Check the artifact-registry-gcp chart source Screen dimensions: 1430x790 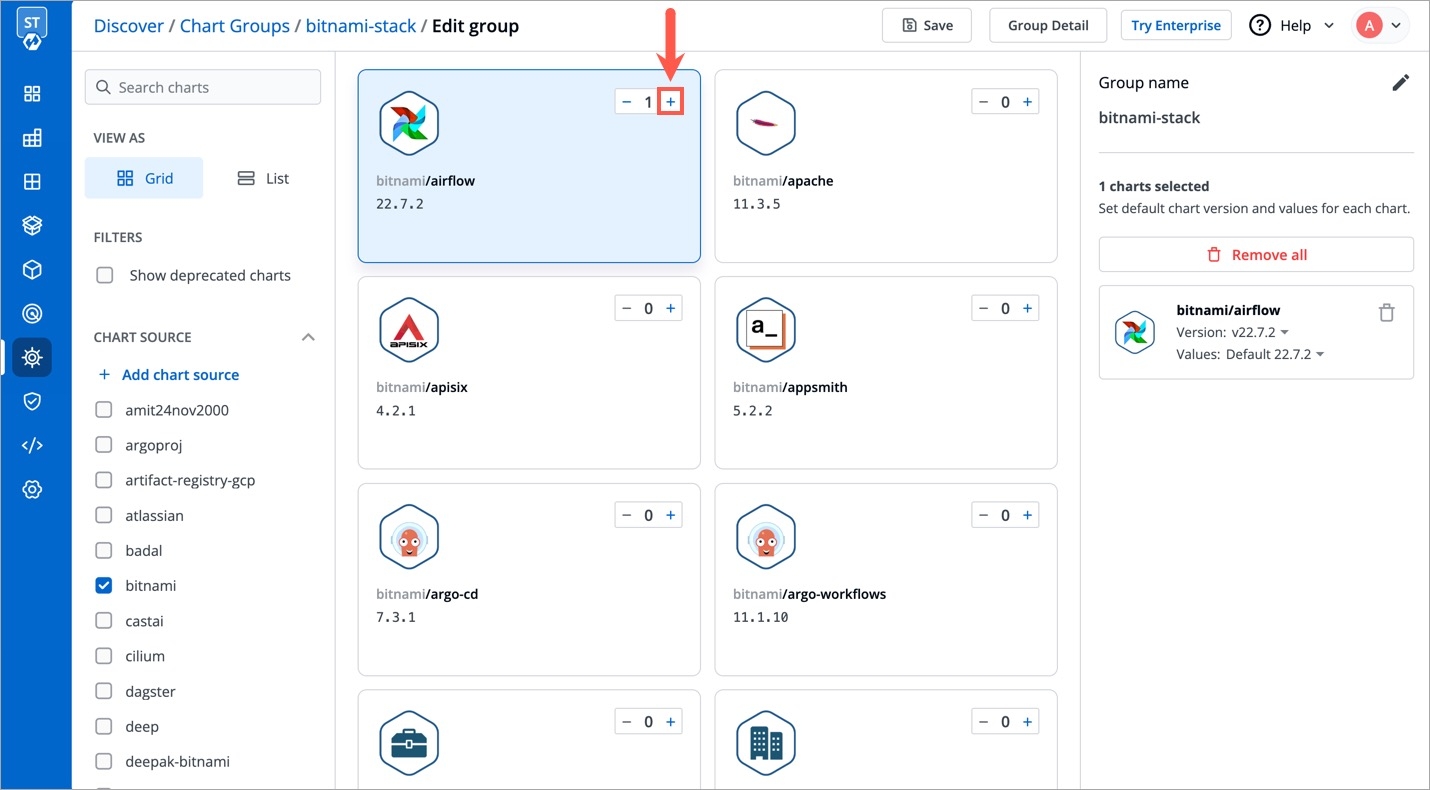tap(104, 480)
